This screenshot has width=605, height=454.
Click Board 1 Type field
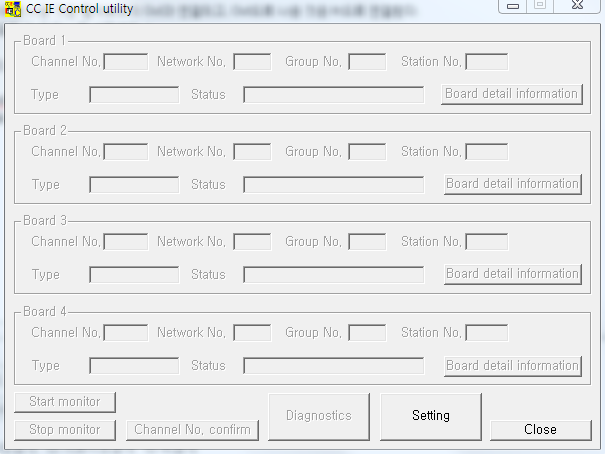(134, 95)
